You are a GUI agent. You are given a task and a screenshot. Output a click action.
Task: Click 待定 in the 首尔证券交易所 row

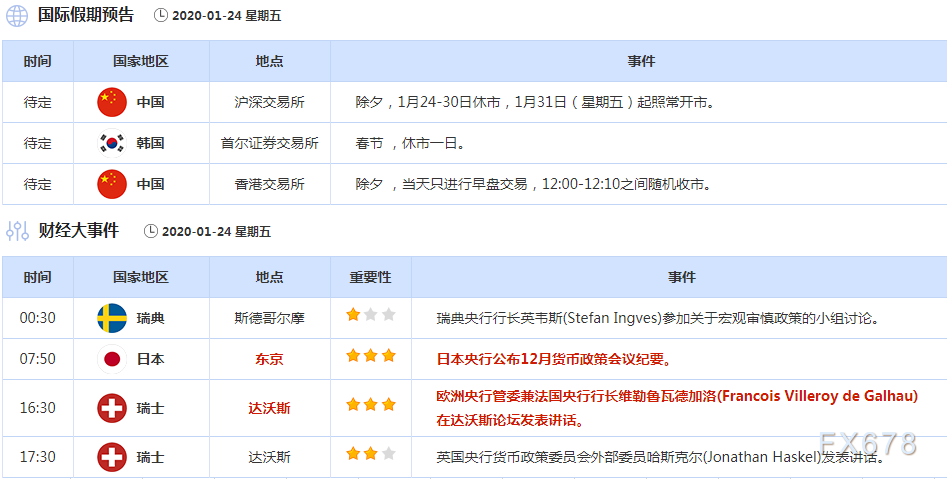[x=37, y=143]
